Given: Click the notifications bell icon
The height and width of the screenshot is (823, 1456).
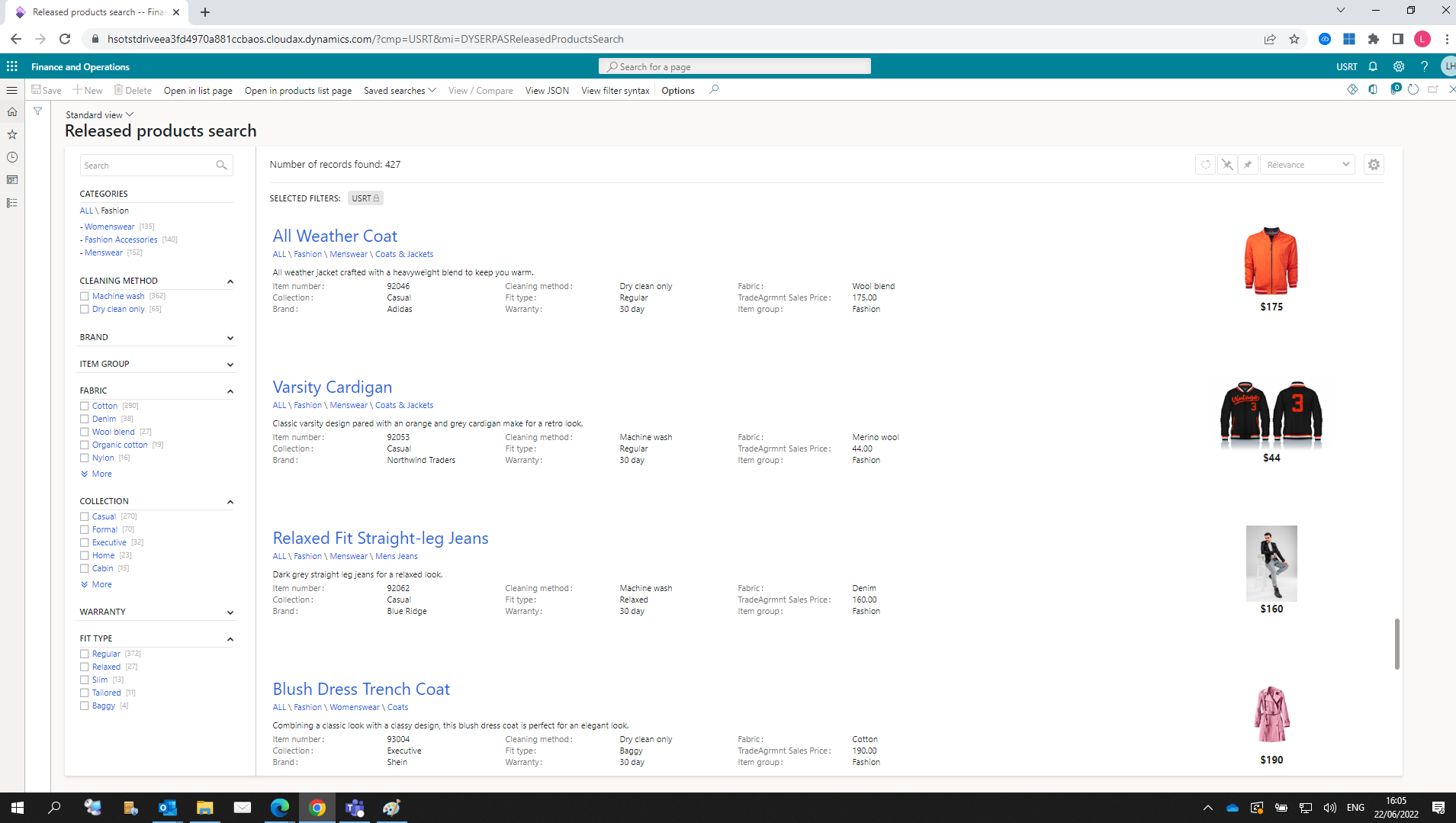Looking at the screenshot, I should tap(1373, 66).
